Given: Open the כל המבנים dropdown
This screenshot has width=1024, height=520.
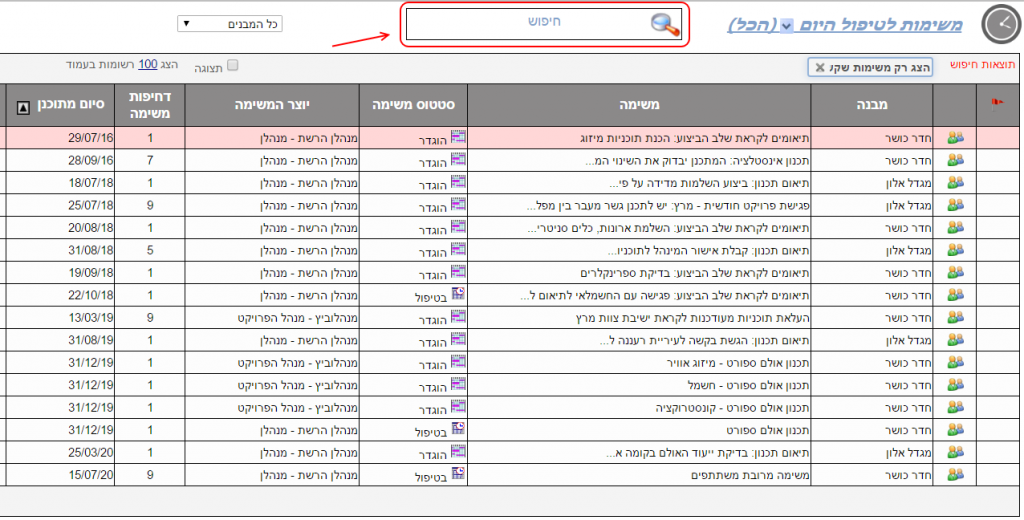Looking at the screenshot, I should tap(229, 23).
